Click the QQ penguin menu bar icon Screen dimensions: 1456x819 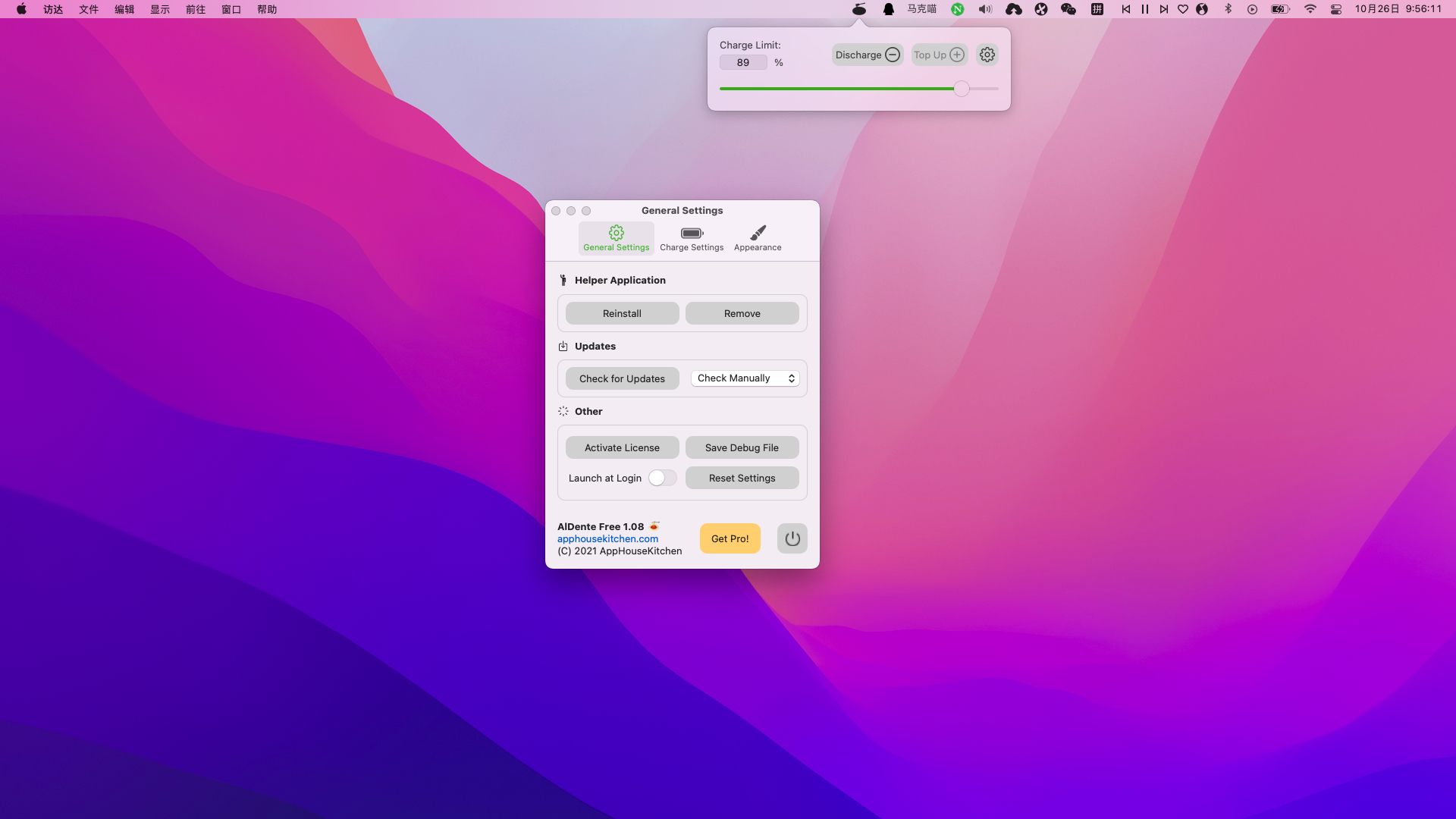pos(888,9)
